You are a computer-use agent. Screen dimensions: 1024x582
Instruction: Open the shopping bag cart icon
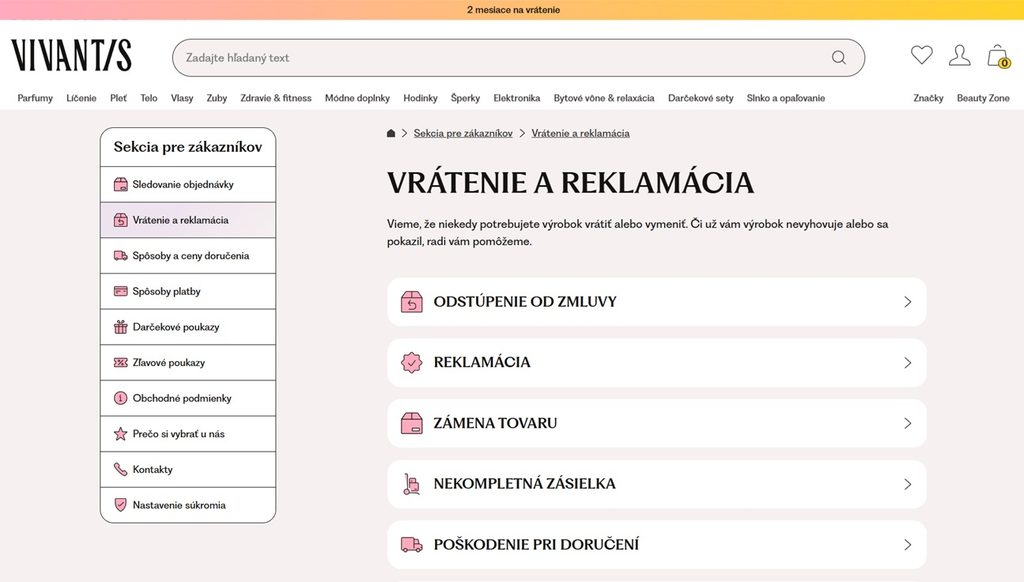[x=998, y=56]
